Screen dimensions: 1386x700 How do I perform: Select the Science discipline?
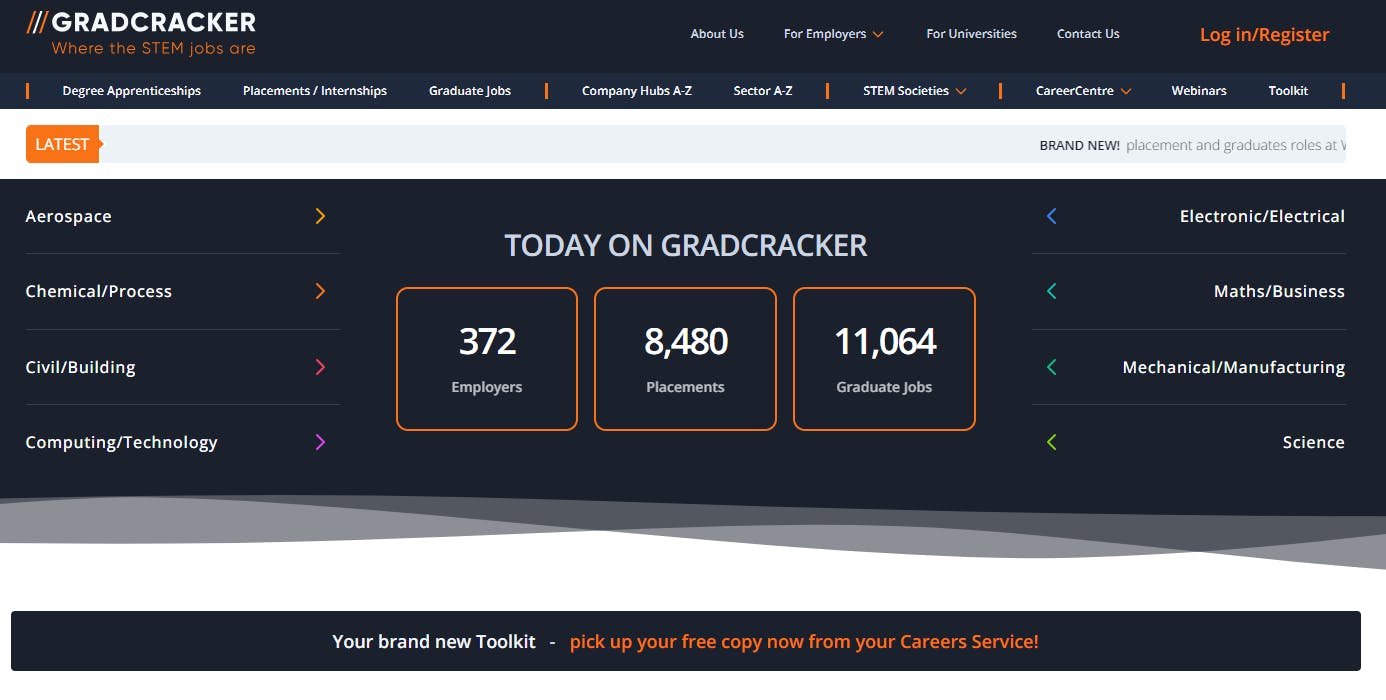[x=1313, y=442]
